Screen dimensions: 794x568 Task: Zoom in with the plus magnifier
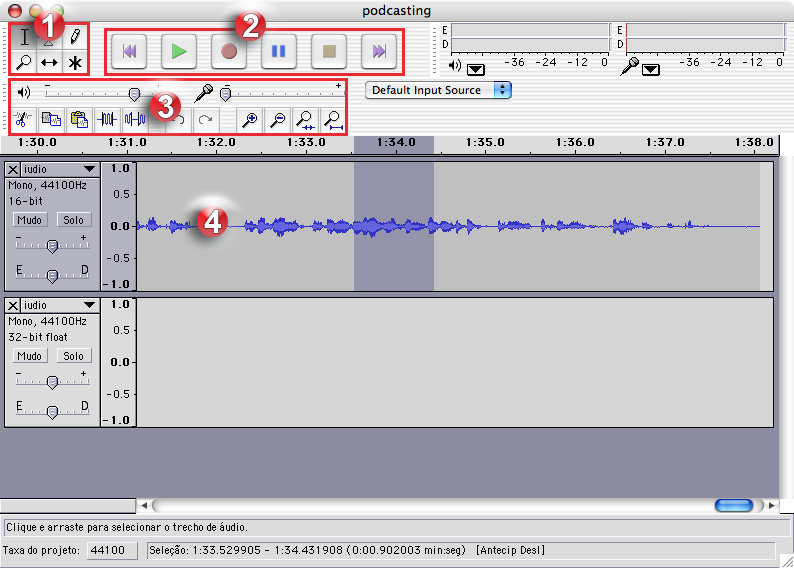coord(250,119)
